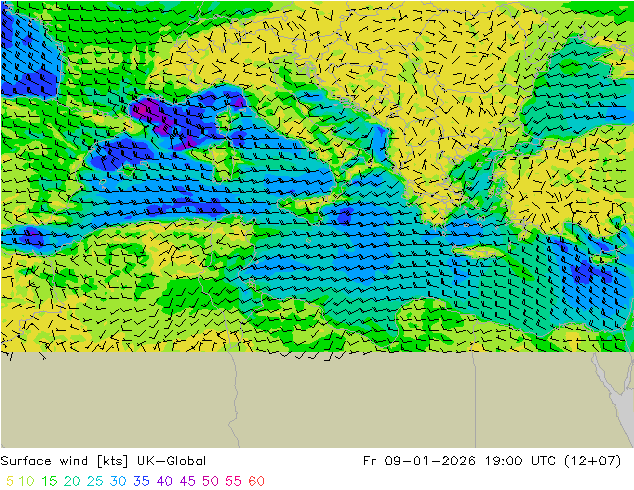Click the '30' knots legend value

tap(118, 481)
